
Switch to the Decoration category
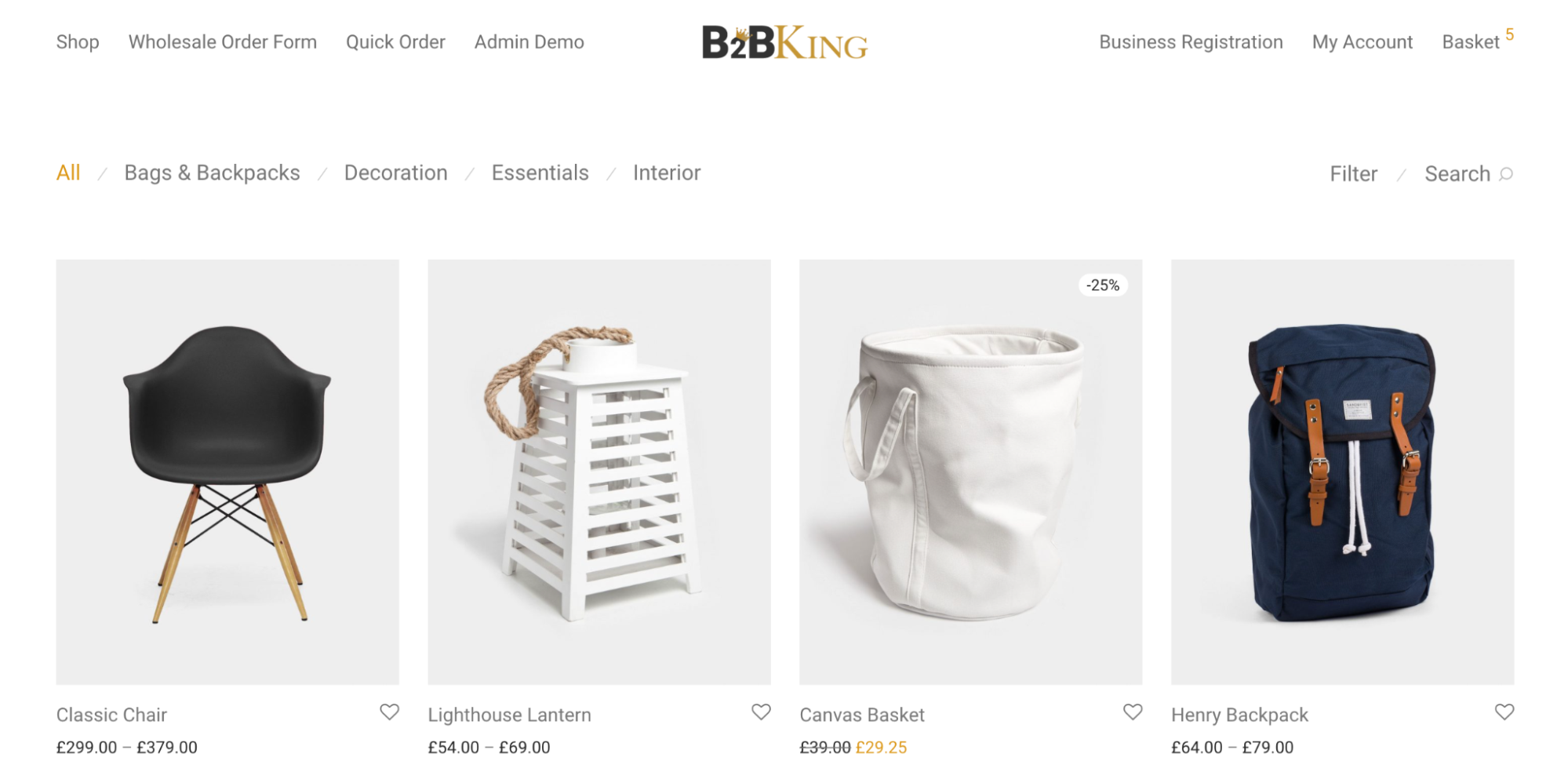pos(395,173)
